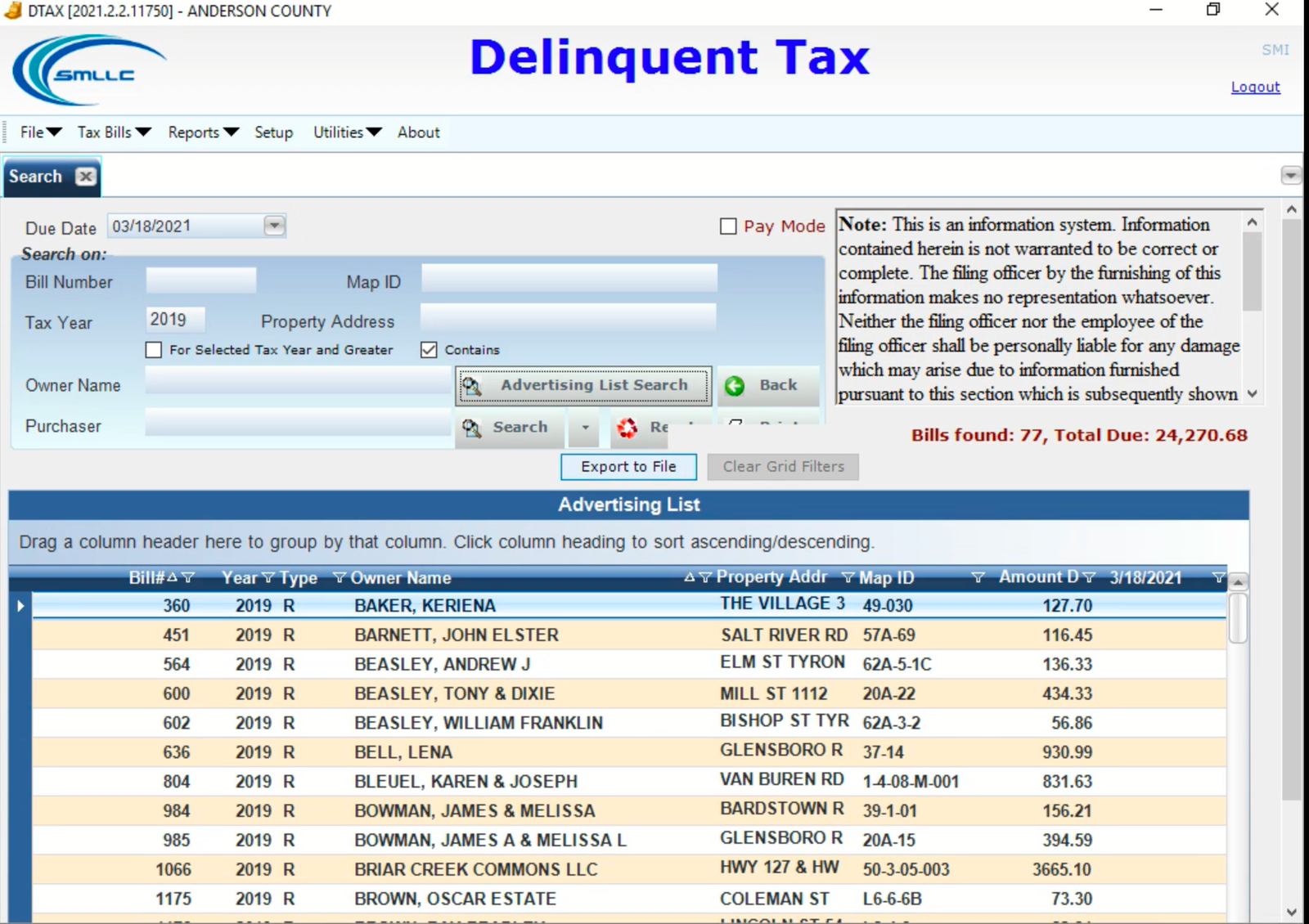Click the Bill# sort indicator triangle
The height and width of the screenshot is (924, 1309).
[173, 577]
